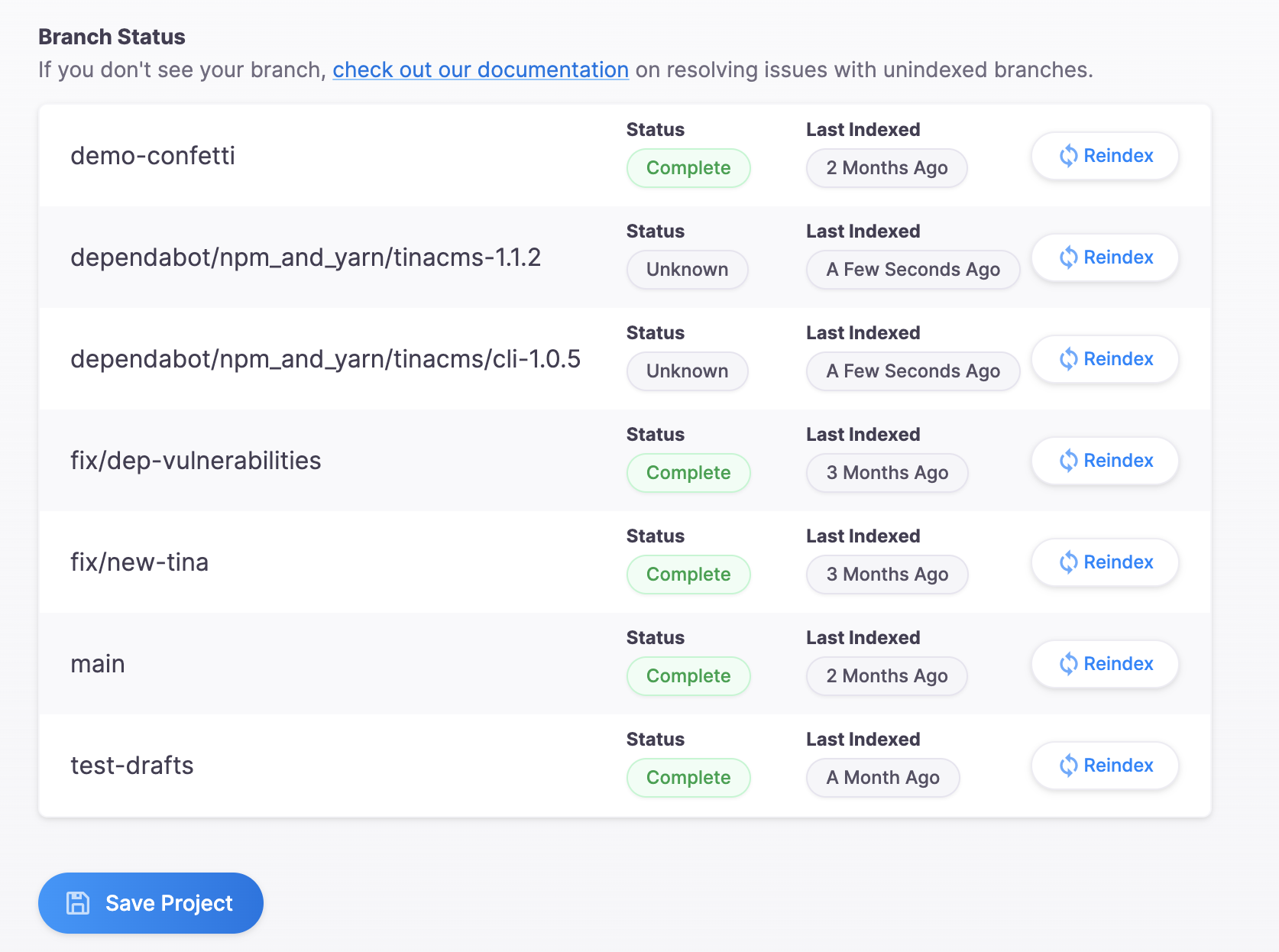Click Unknown status badge for cli-1.0.5

tap(687, 371)
